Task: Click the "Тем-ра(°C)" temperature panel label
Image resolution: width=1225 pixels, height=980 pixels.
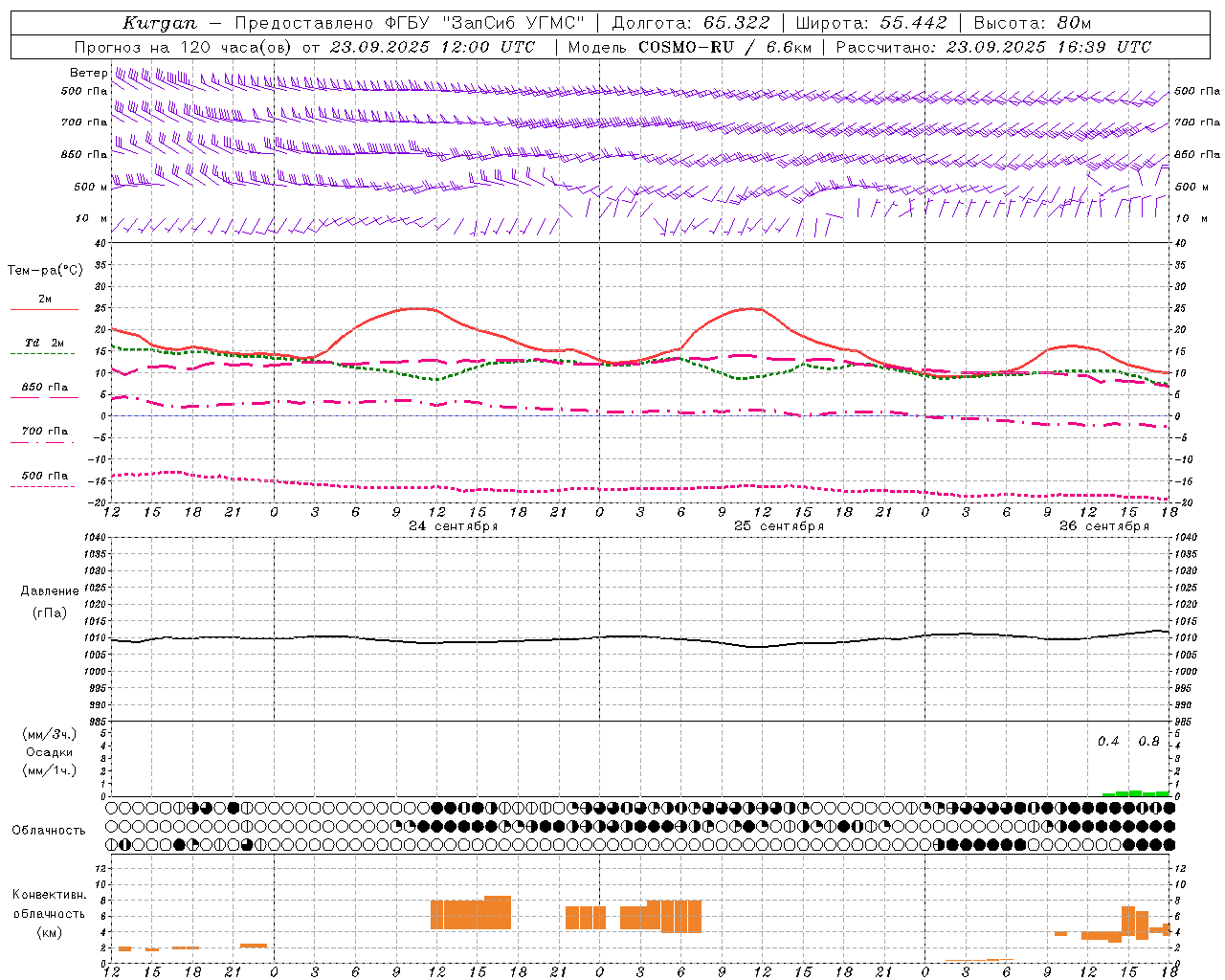Action: click(45, 271)
